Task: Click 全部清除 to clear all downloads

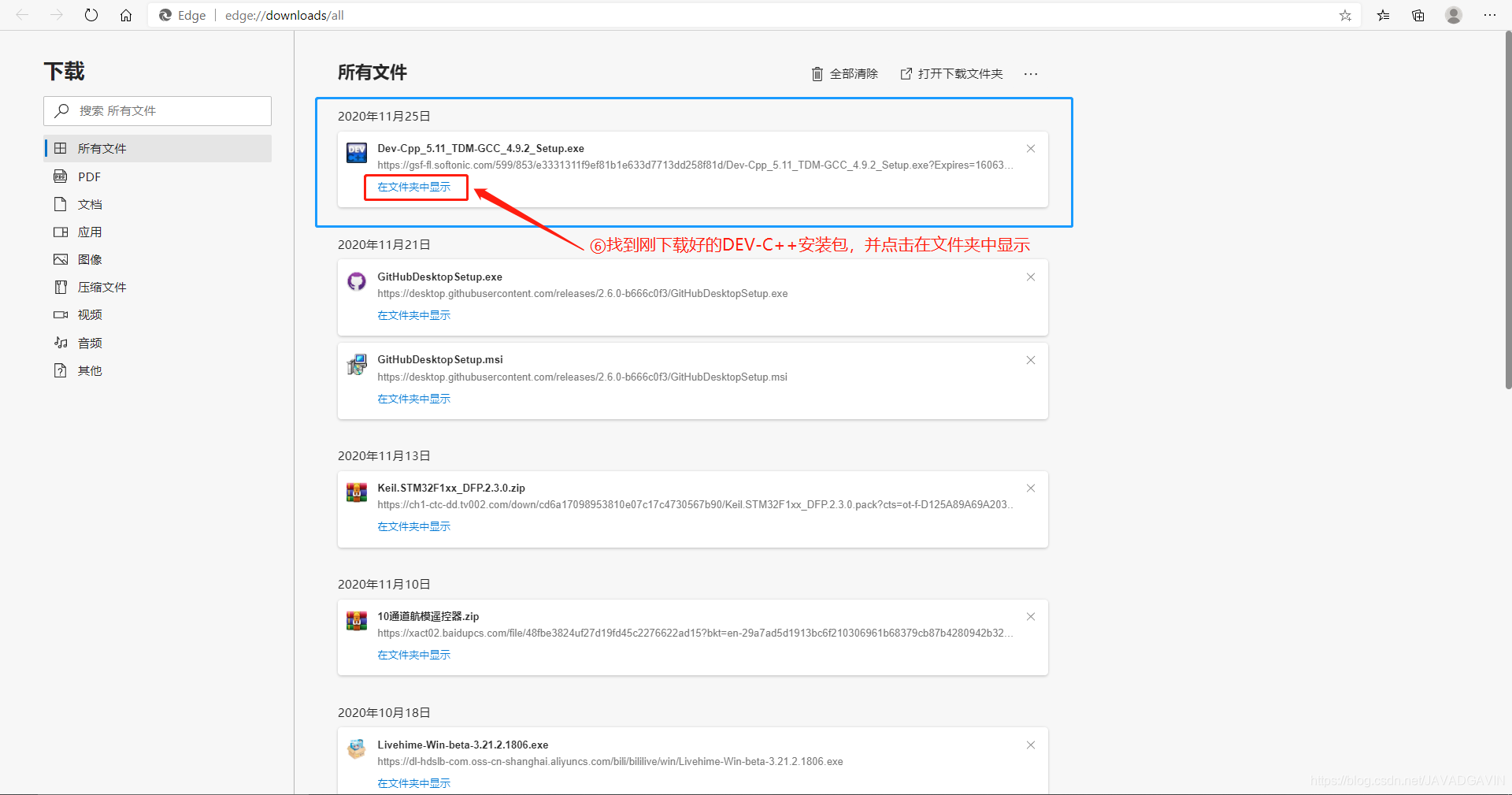Action: pyautogui.click(x=844, y=73)
